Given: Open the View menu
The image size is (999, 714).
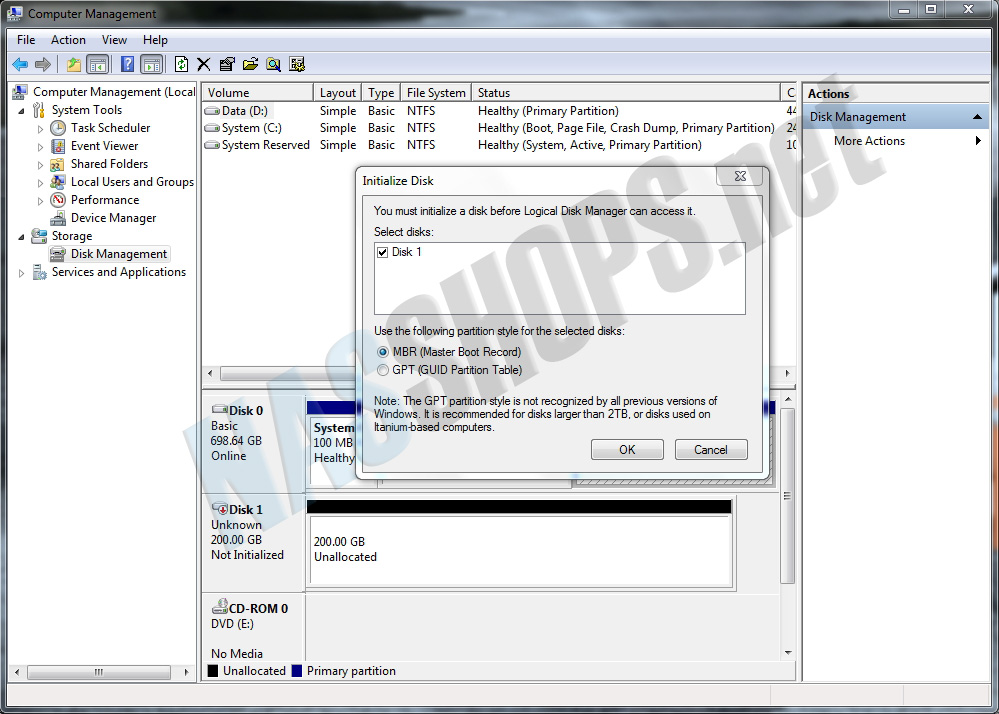Looking at the screenshot, I should (114, 39).
